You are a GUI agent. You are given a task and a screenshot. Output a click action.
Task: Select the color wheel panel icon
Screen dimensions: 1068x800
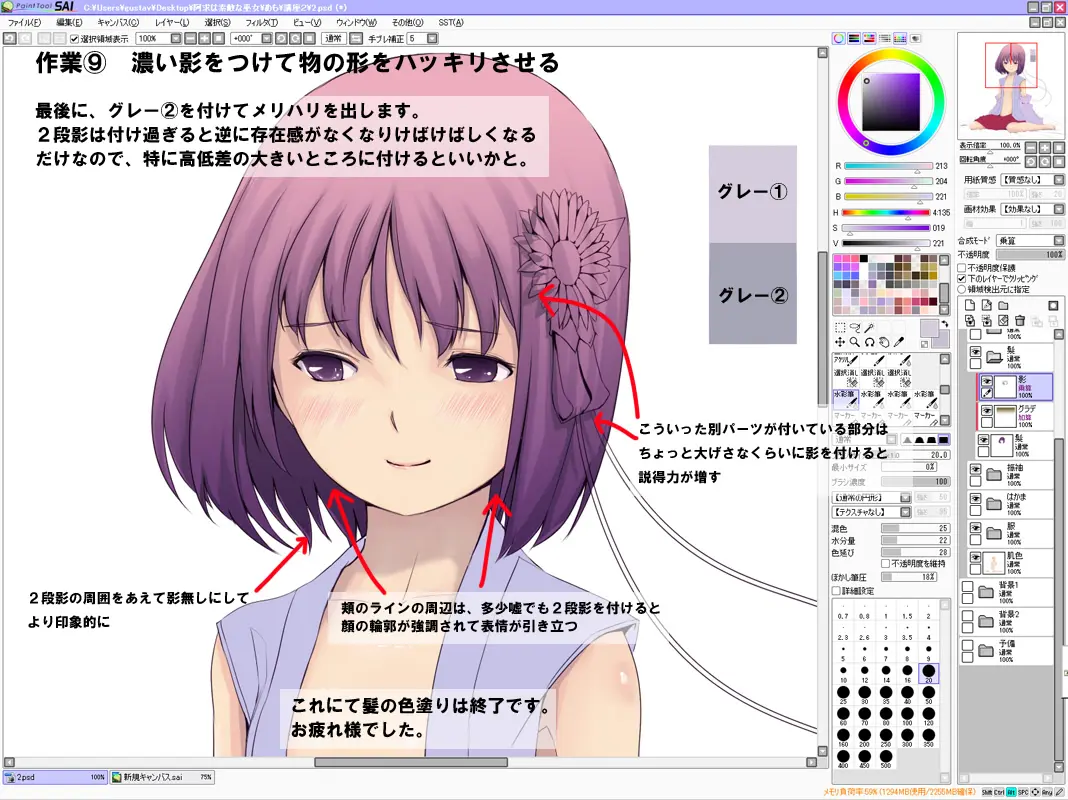(838, 38)
